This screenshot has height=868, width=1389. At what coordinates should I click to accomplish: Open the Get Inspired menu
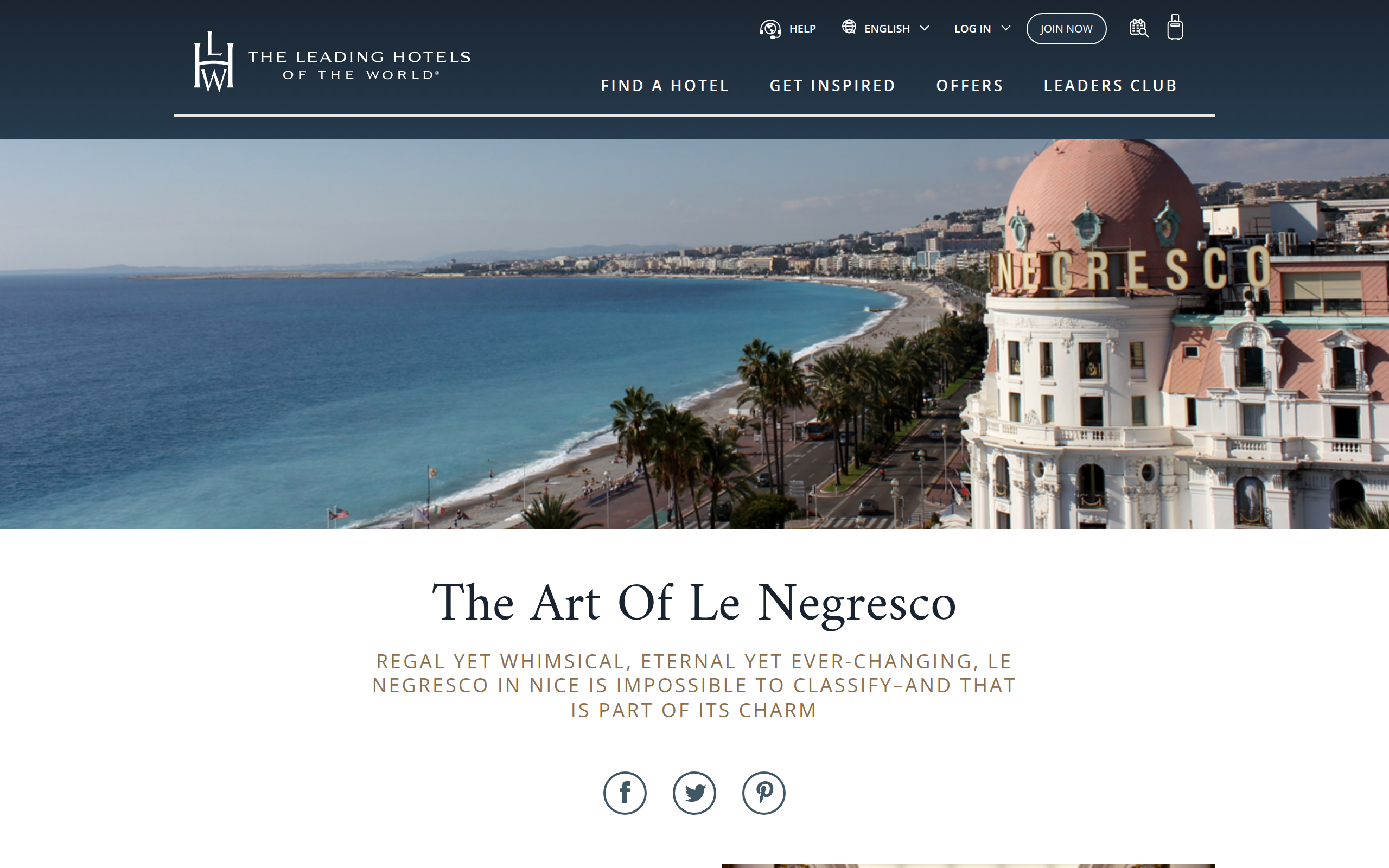click(832, 86)
